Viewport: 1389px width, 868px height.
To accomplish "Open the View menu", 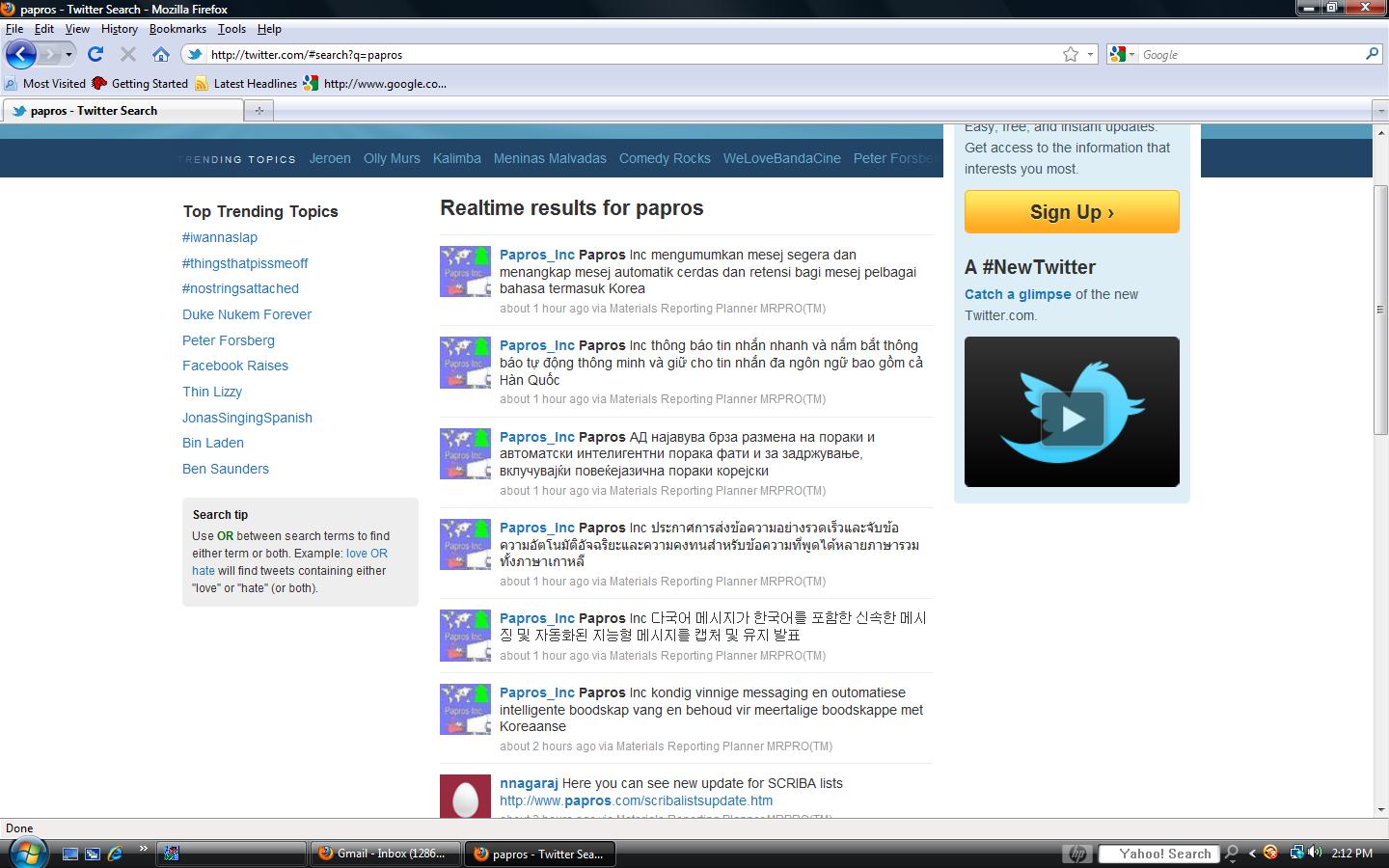I will tap(77, 29).
